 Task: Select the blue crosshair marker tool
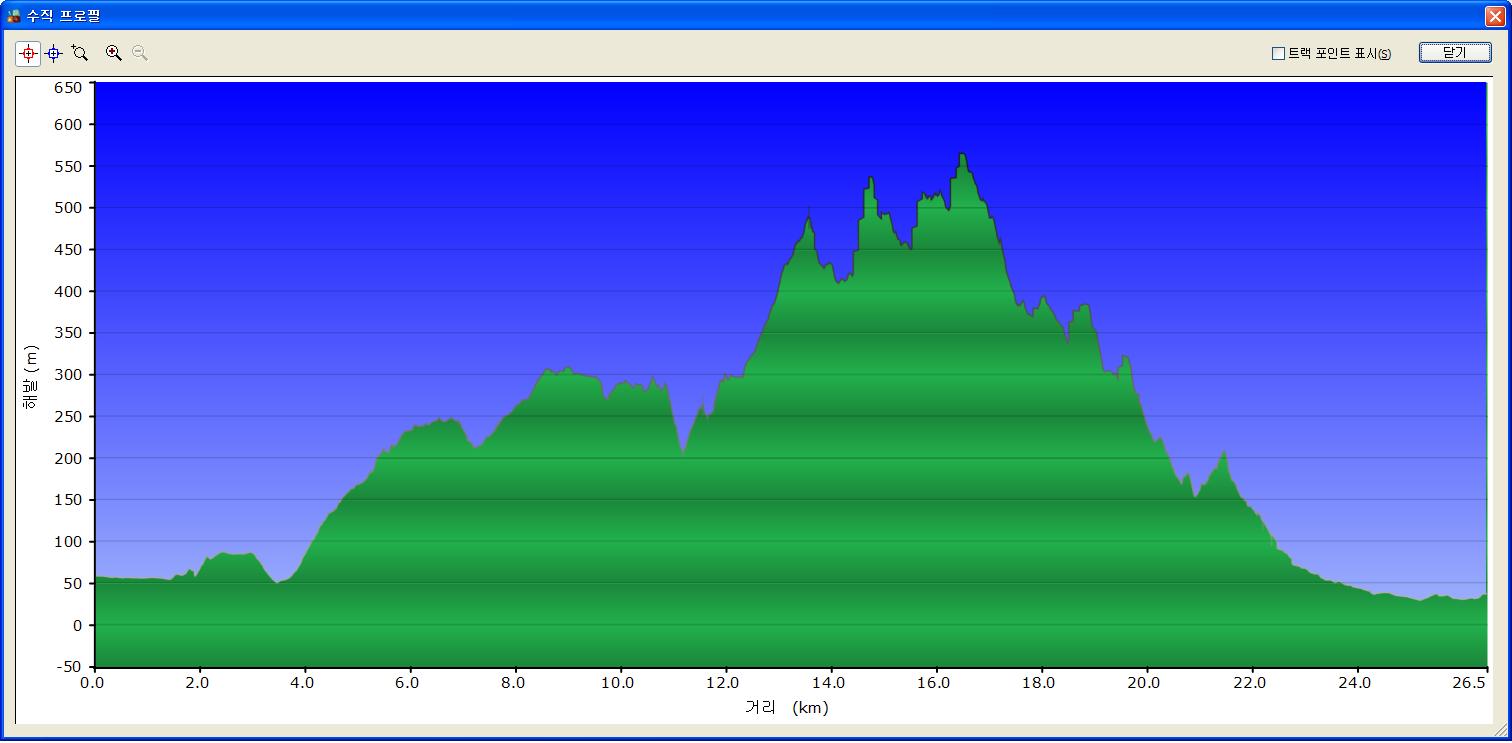[54, 54]
